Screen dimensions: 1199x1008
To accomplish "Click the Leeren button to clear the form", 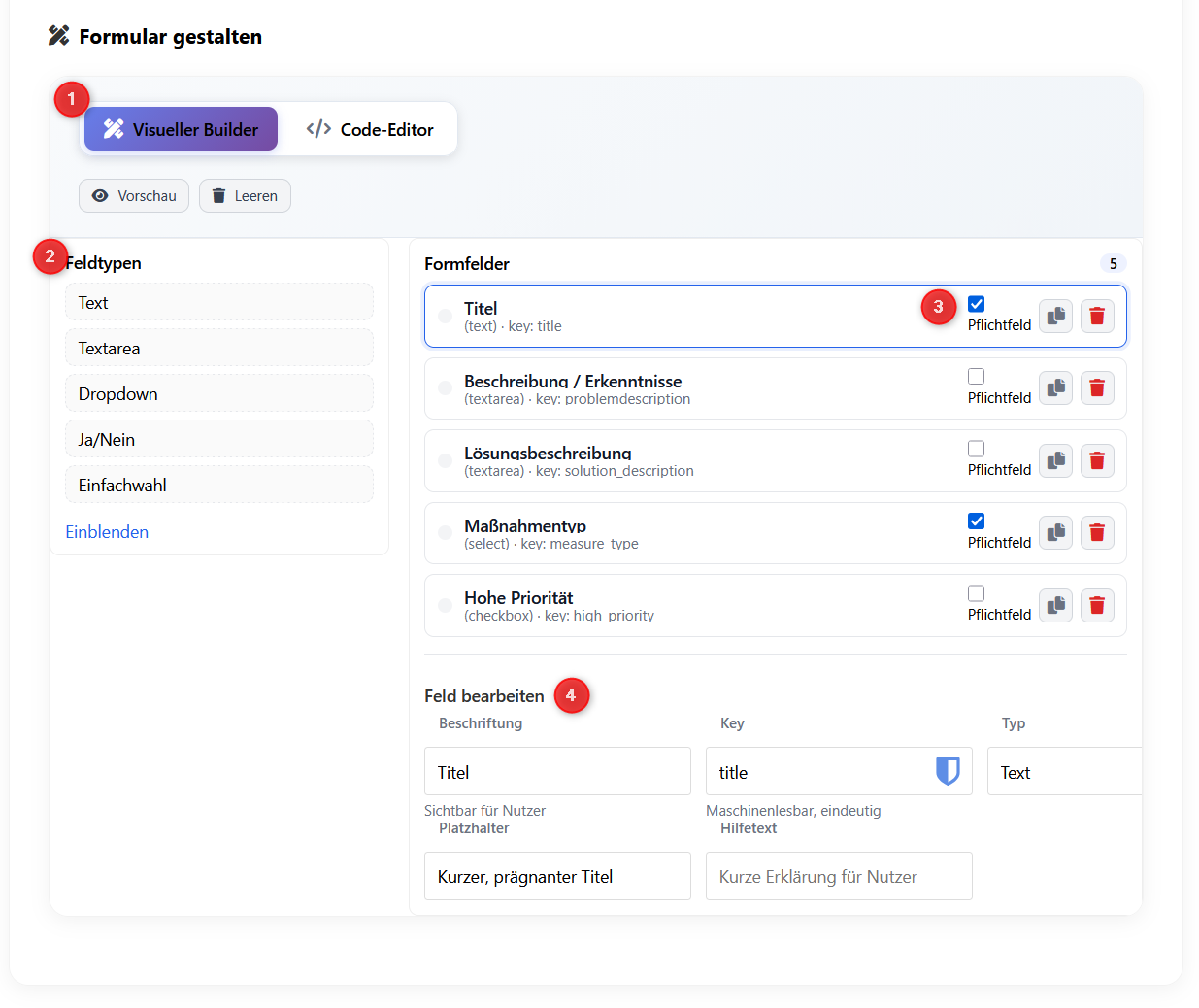I will click(x=245, y=195).
